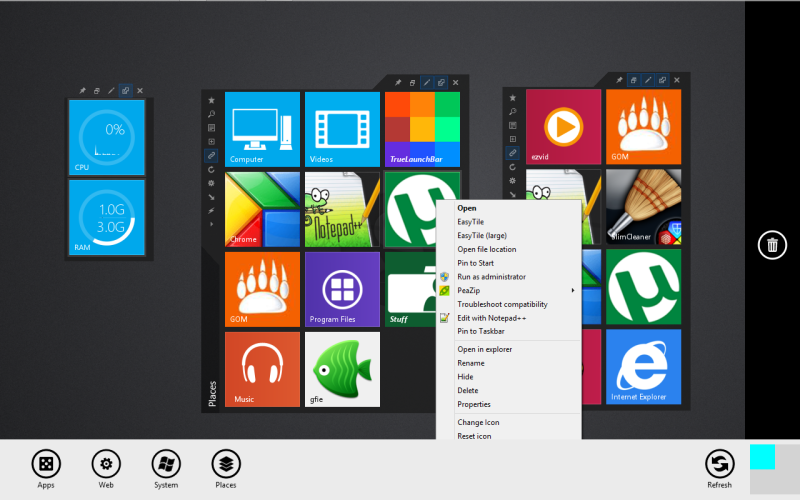Viewport: 800px width, 500px height.
Task: Select Open file location menu entry
Action: click(x=487, y=249)
